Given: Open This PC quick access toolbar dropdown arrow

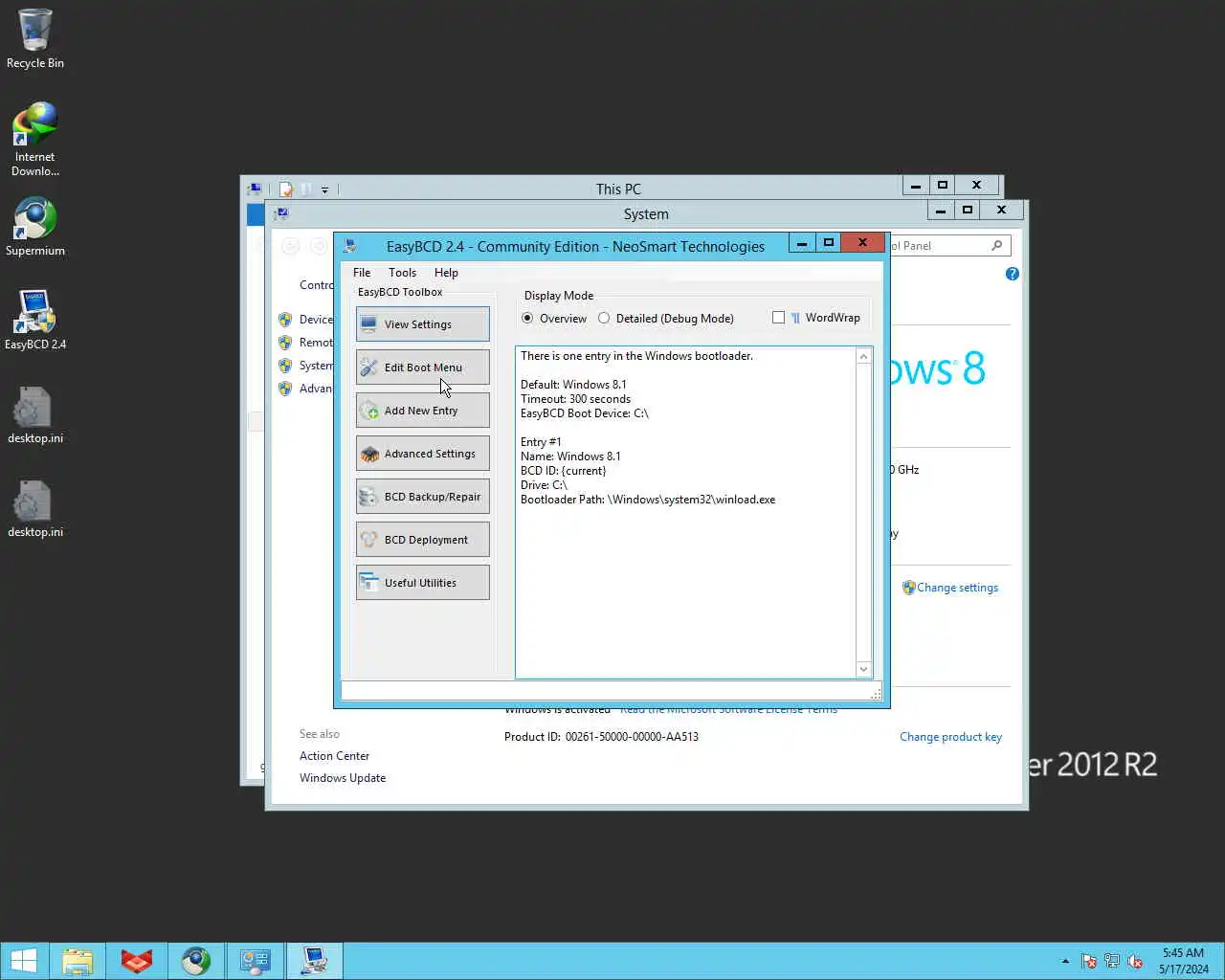Looking at the screenshot, I should tap(324, 189).
